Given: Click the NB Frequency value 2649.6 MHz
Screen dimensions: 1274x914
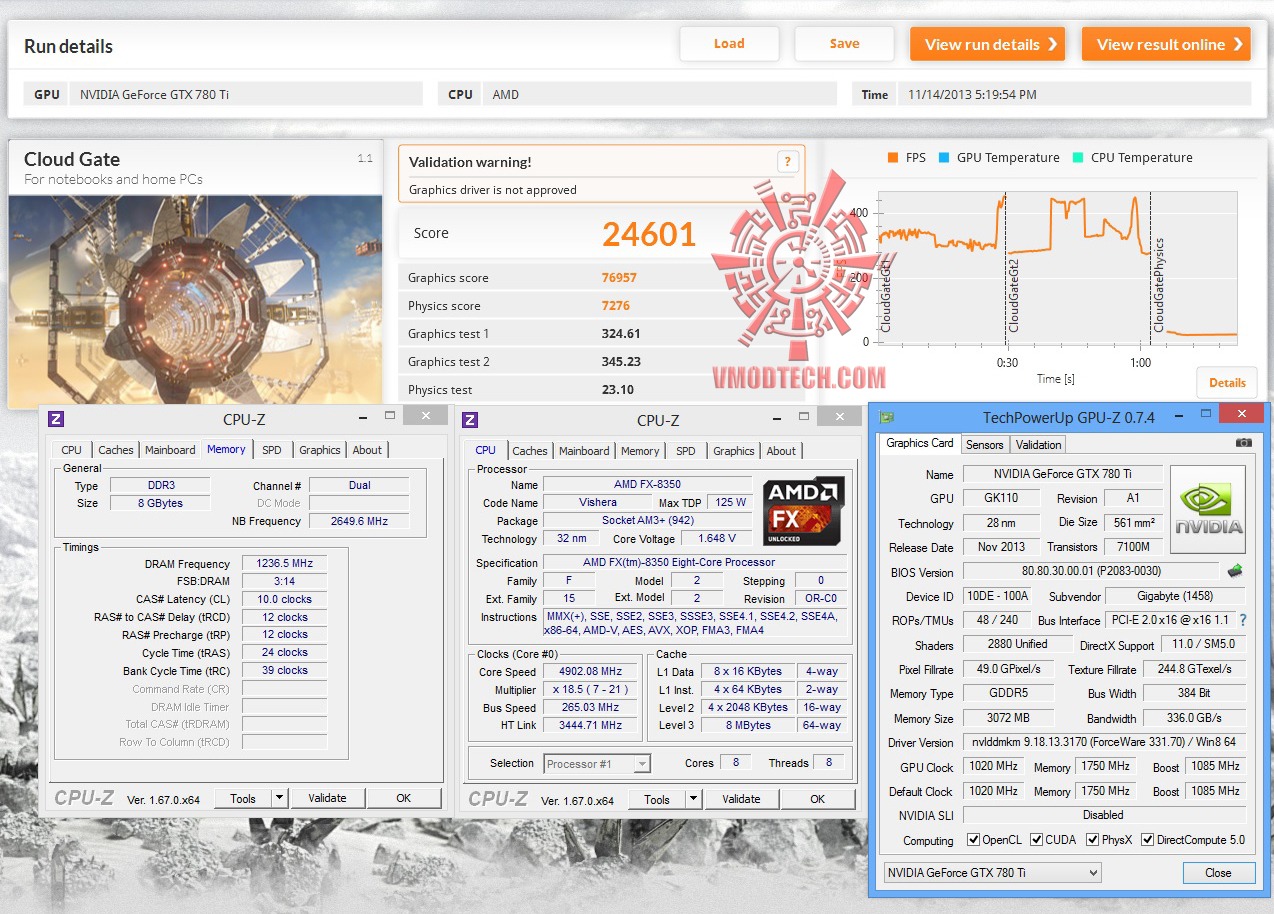Looking at the screenshot, I should point(359,521).
